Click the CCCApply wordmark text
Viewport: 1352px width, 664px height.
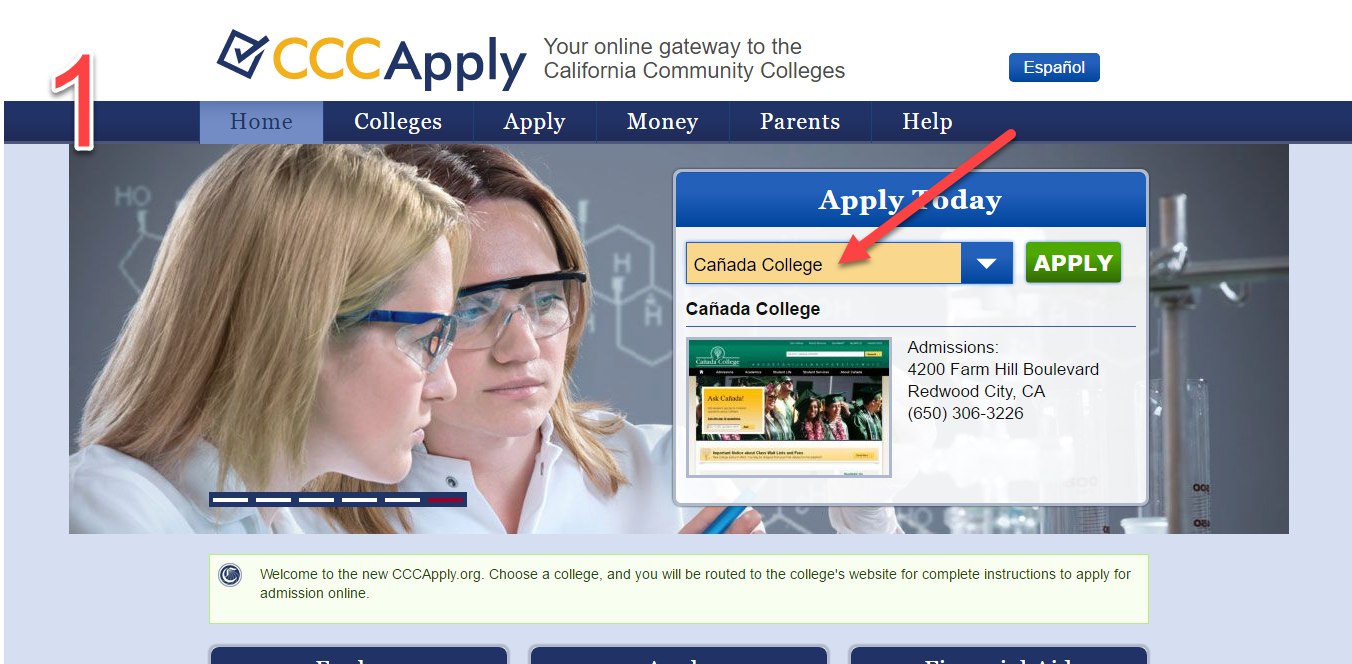(x=400, y=60)
